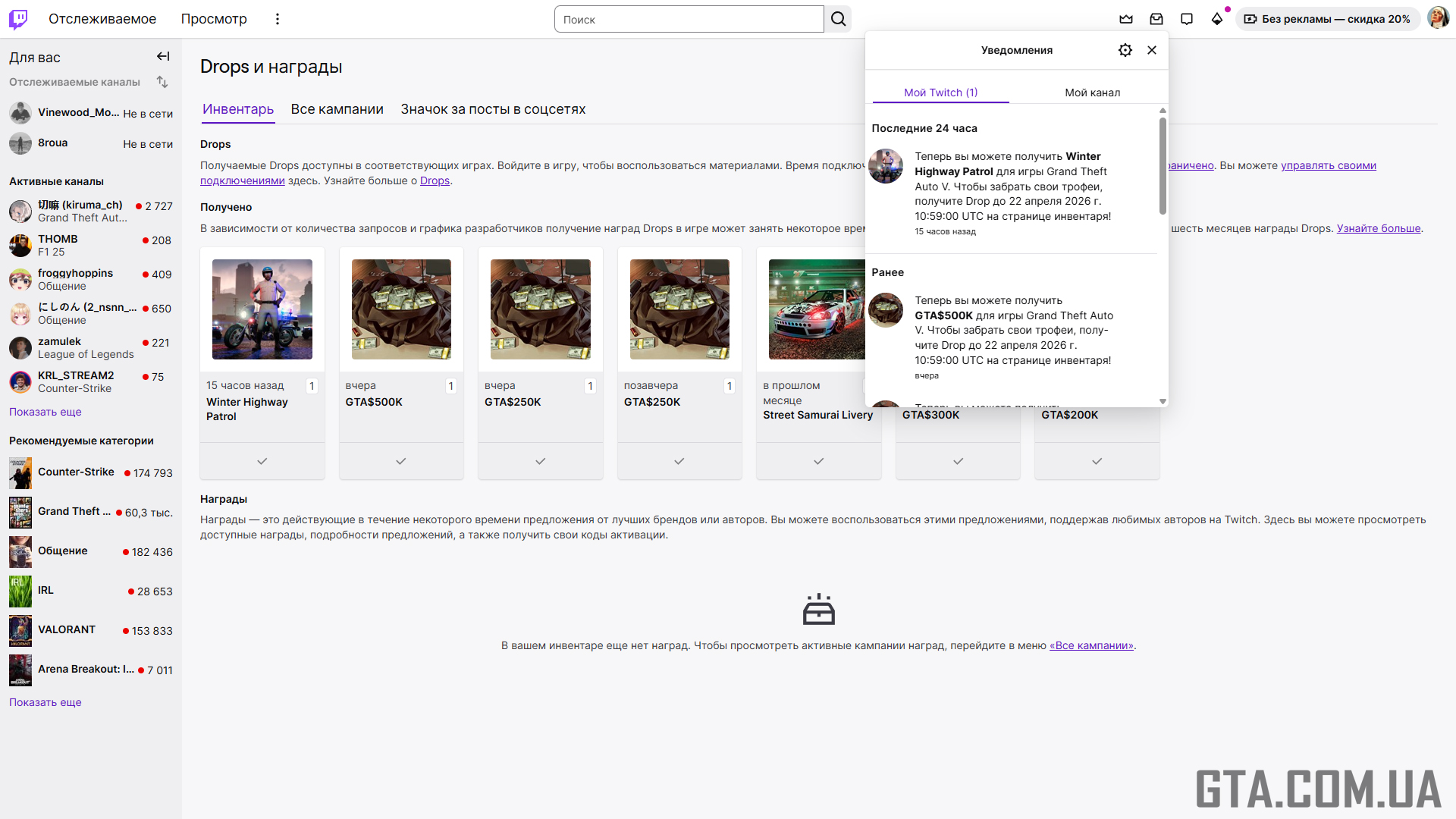Open notification settings gear
The image size is (1456, 819).
click(1125, 50)
